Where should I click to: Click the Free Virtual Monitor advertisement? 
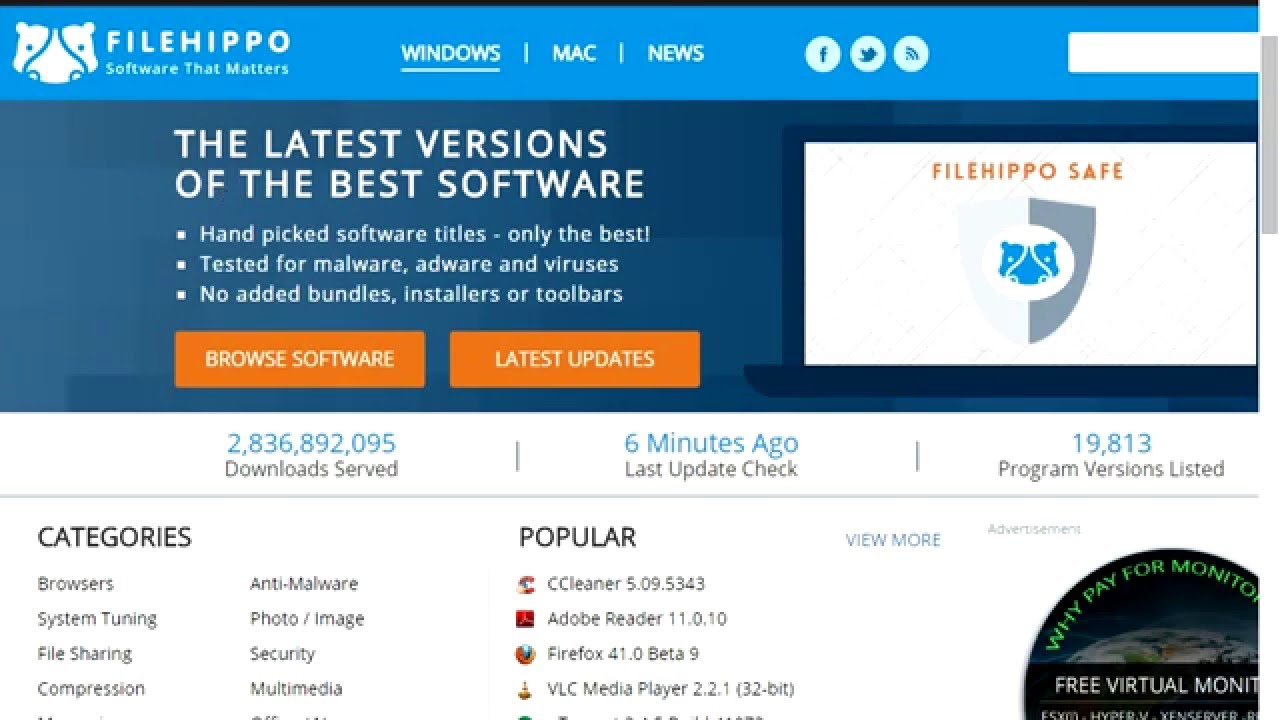pyautogui.click(x=1141, y=634)
